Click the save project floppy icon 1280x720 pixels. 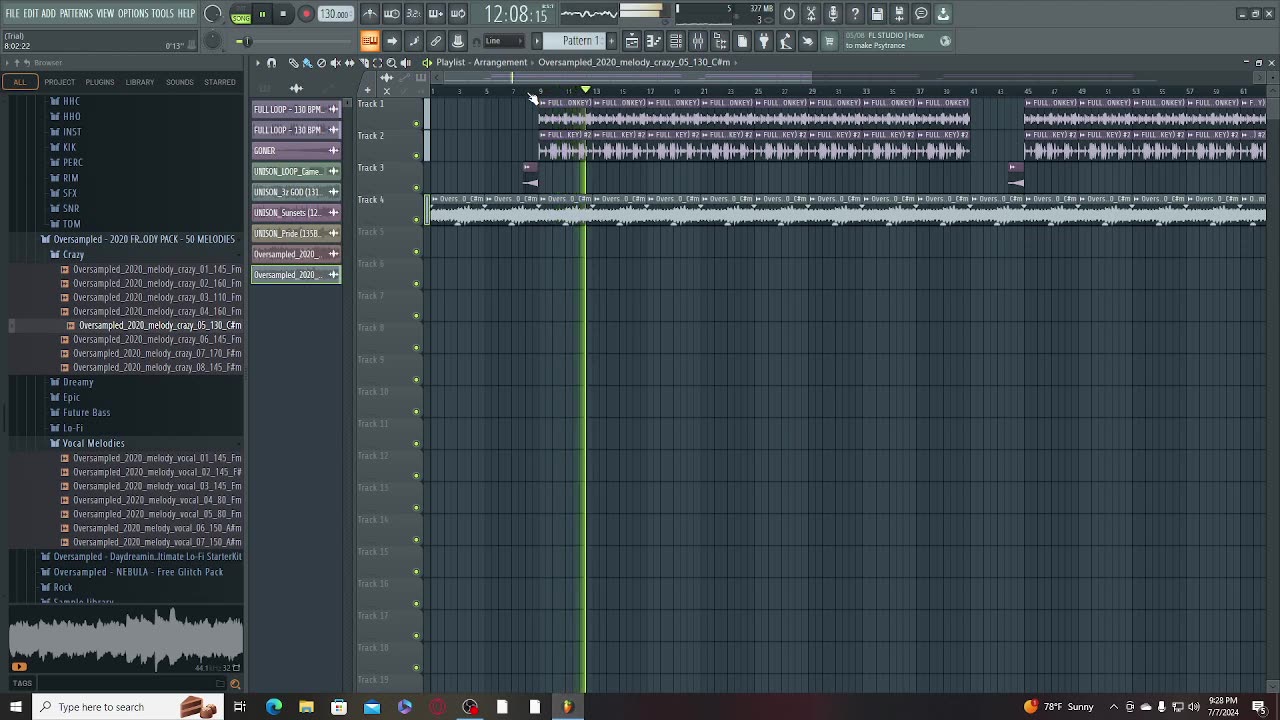click(x=877, y=14)
